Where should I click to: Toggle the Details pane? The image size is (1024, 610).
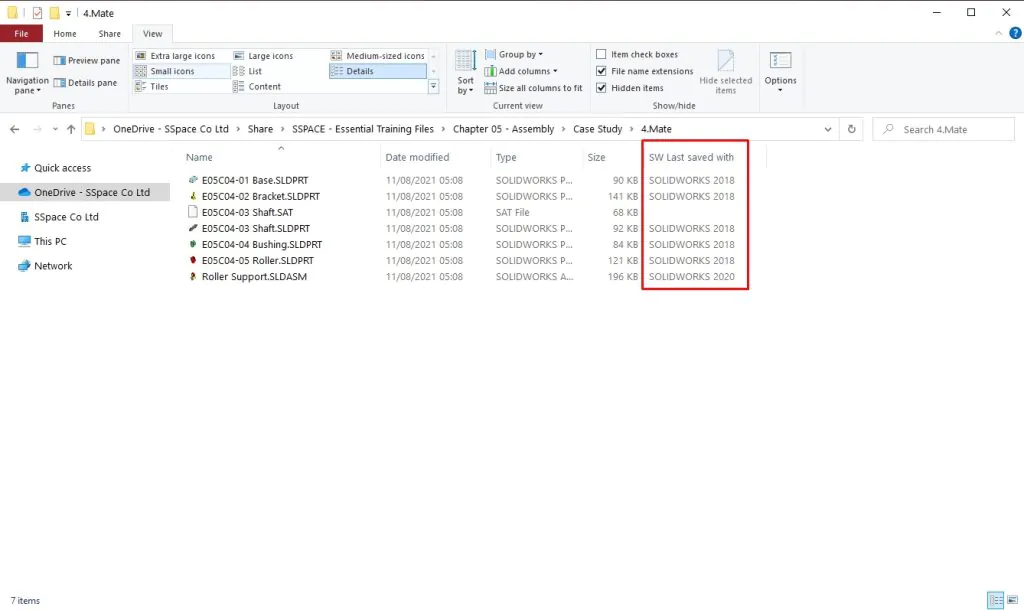(x=86, y=83)
